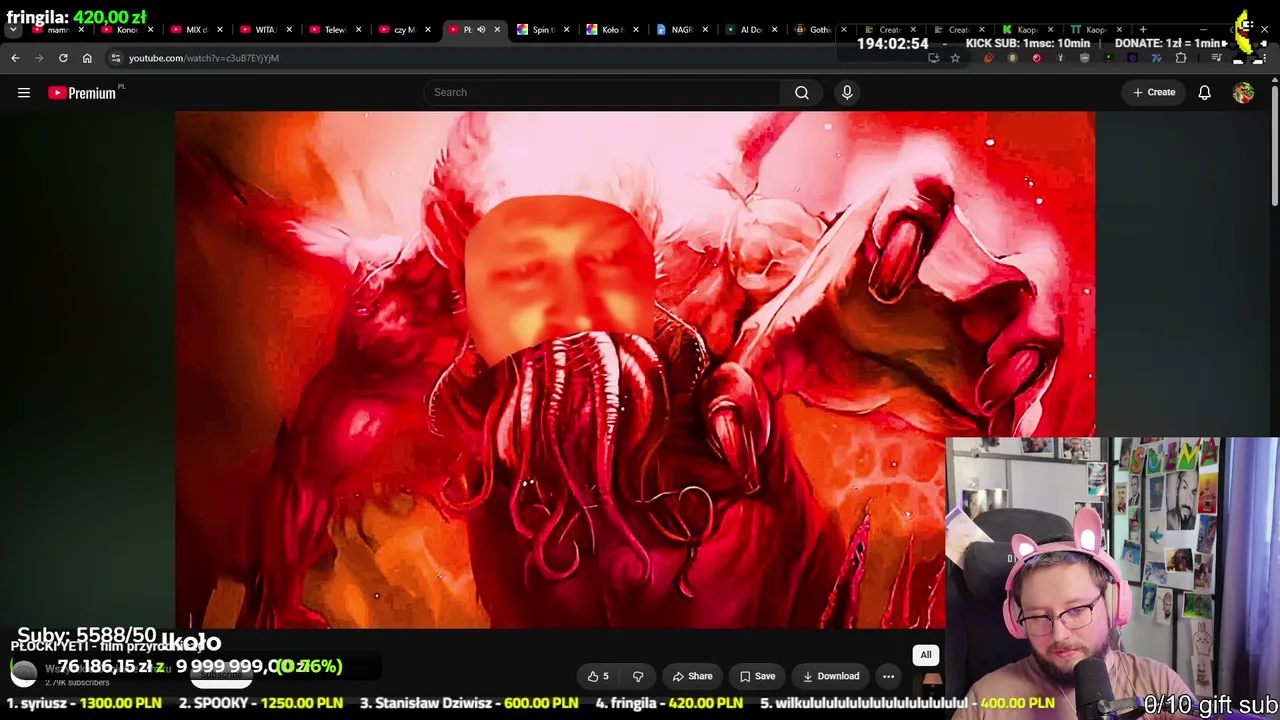The height and width of the screenshot is (720, 1280).
Task: Open the media control button in toolbar
Action: [1216, 58]
